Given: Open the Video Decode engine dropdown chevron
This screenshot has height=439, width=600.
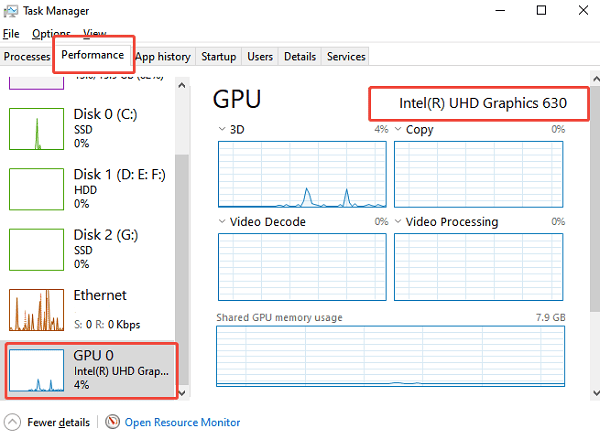Looking at the screenshot, I should click(222, 221).
